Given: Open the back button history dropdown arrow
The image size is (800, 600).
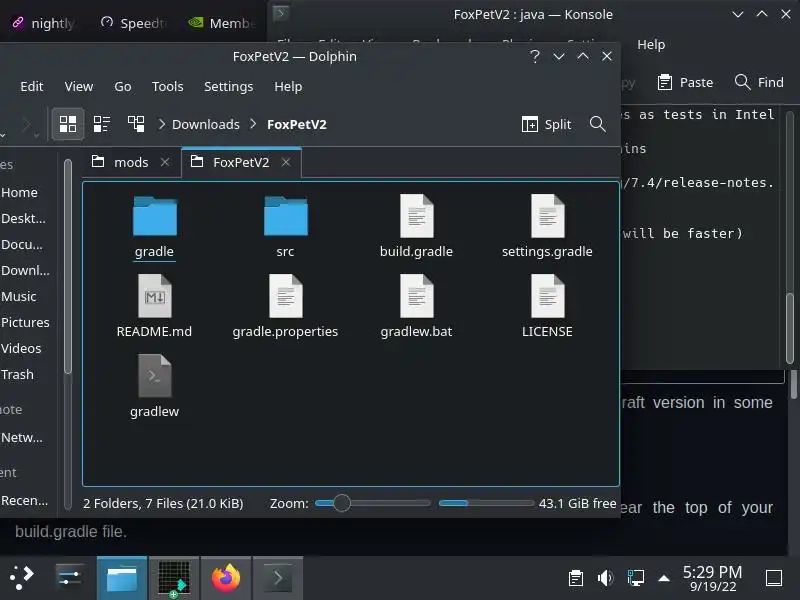Looking at the screenshot, I should point(3,135).
